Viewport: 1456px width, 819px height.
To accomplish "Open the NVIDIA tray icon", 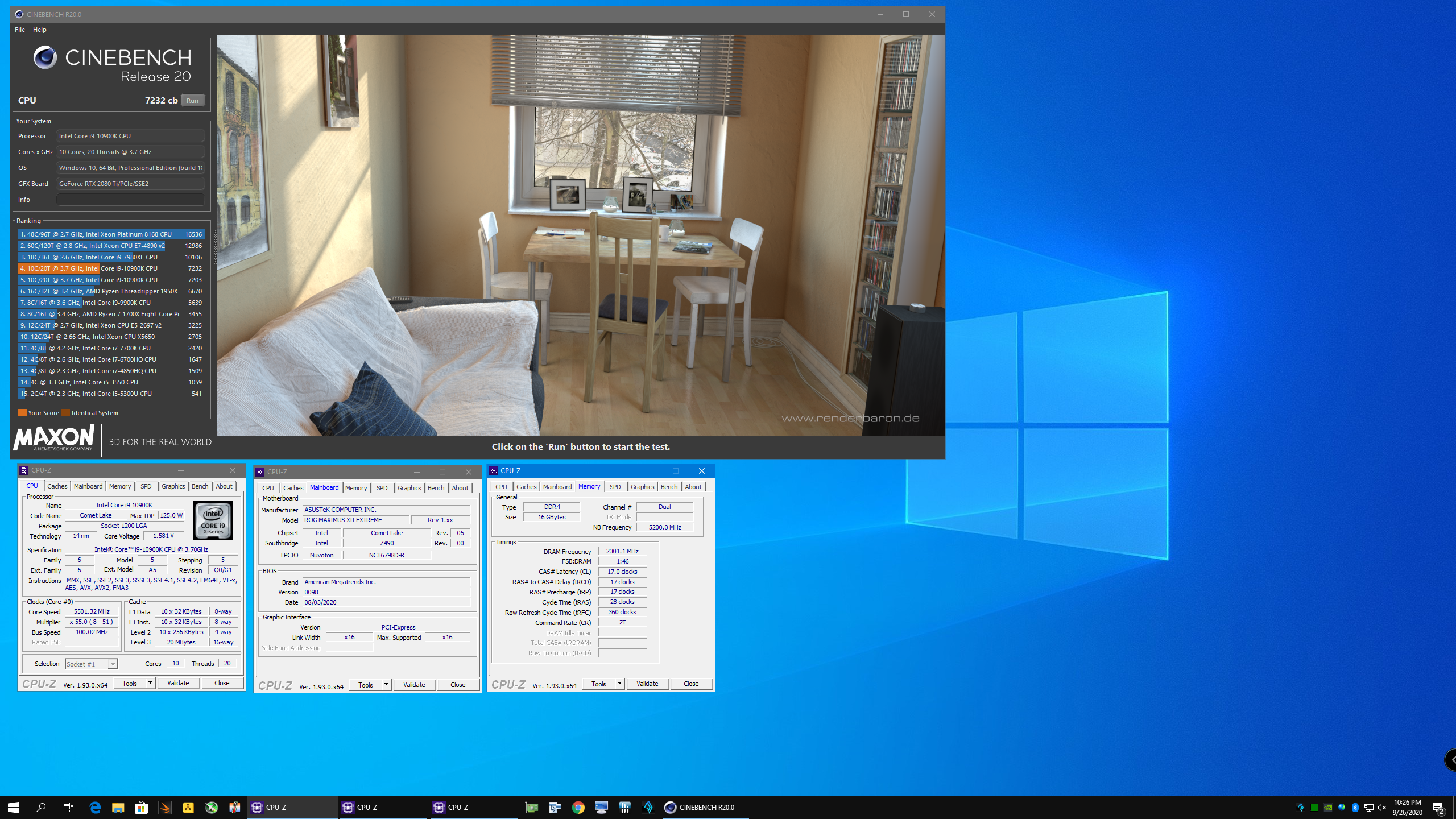I will [1327, 808].
